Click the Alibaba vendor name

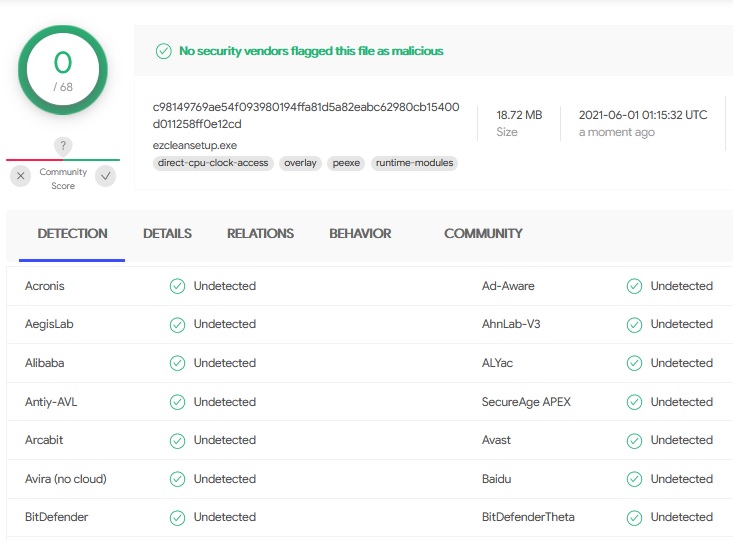tap(44, 363)
